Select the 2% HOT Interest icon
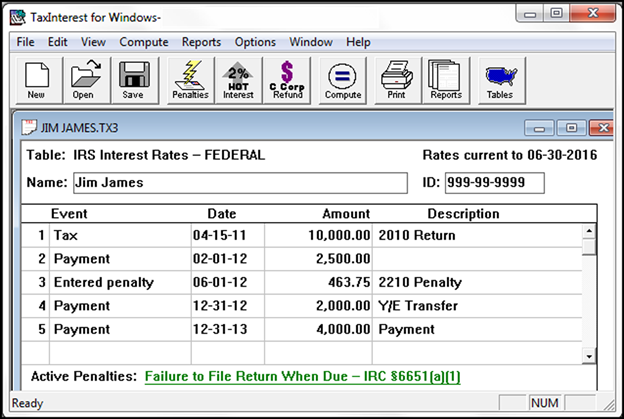The width and height of the screenshot is (624, 419). click(x=239, y=80)
